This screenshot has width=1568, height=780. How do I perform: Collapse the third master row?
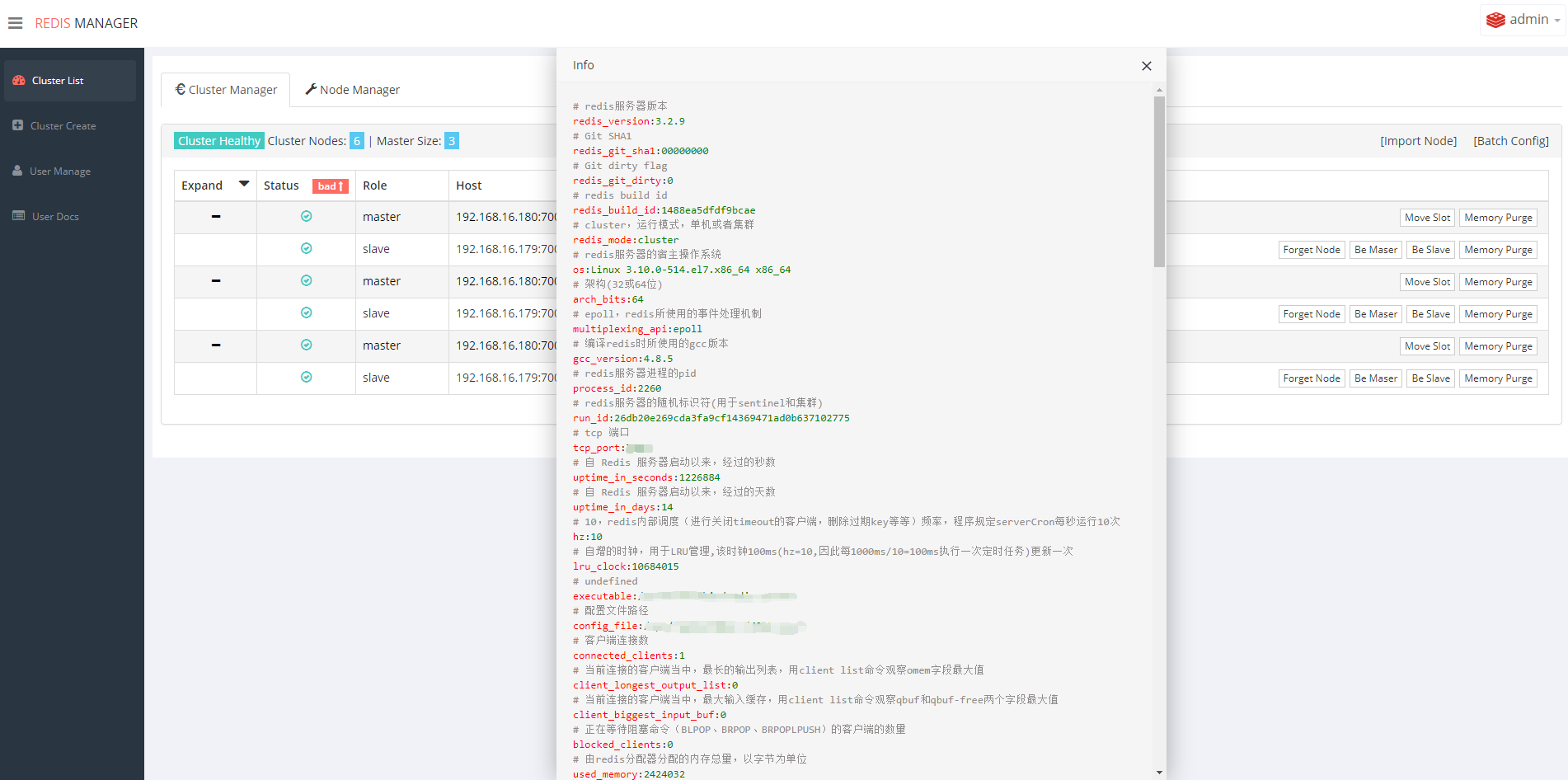click(216, 345)
